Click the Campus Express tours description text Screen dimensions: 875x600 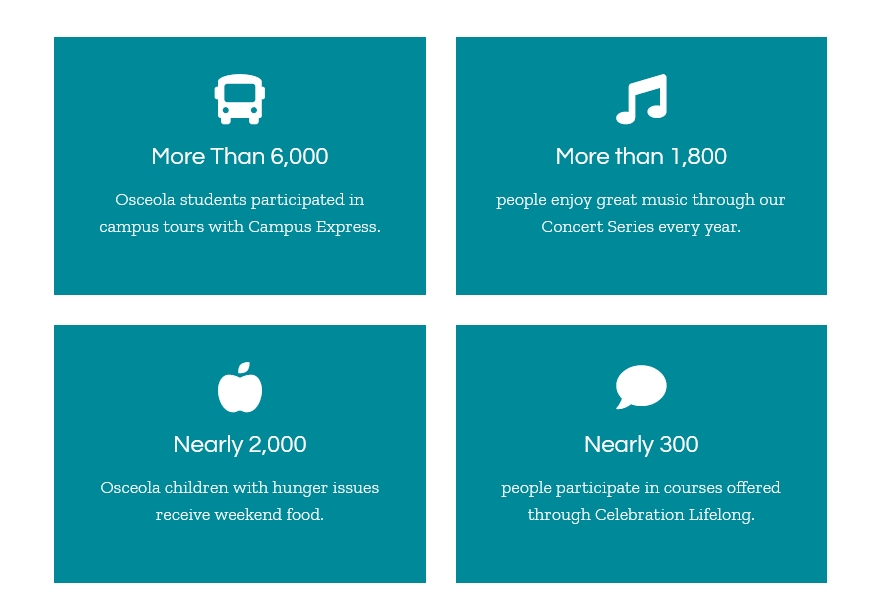coord(240,213)
